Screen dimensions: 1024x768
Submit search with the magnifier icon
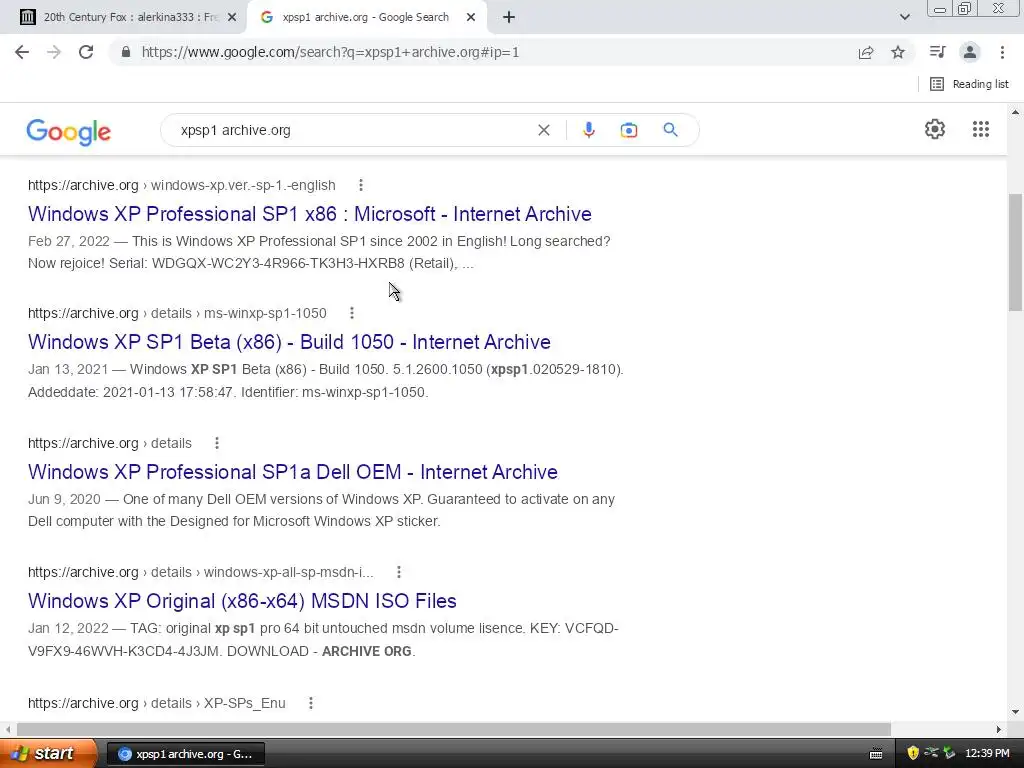pyautogui.click(x=670, y=130)
